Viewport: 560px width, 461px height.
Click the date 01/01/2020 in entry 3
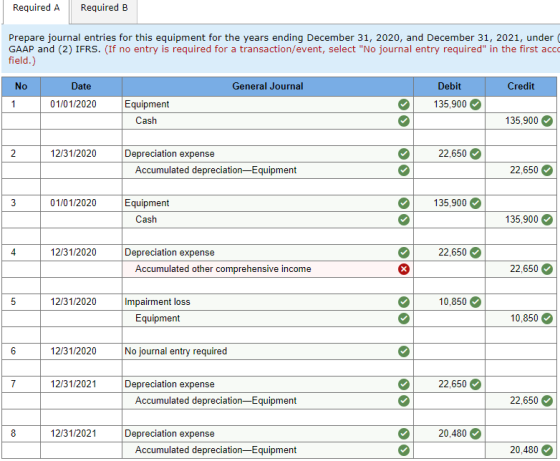click(73, 203)
